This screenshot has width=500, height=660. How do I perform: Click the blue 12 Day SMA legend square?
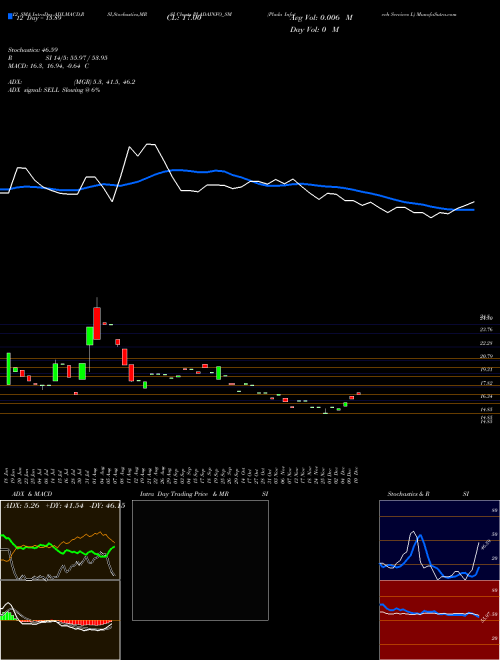pos(11,16)
